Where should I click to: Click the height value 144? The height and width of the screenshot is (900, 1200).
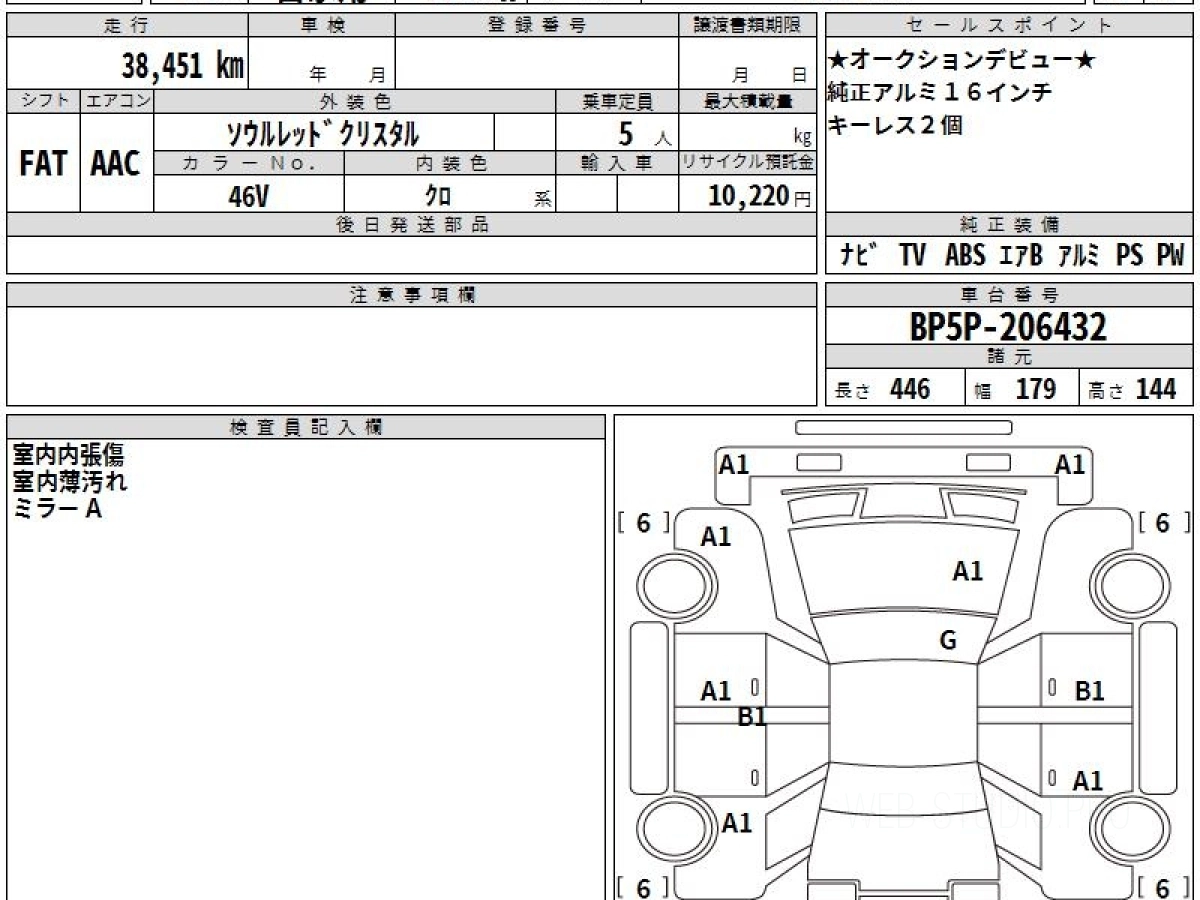point(1156,389)
